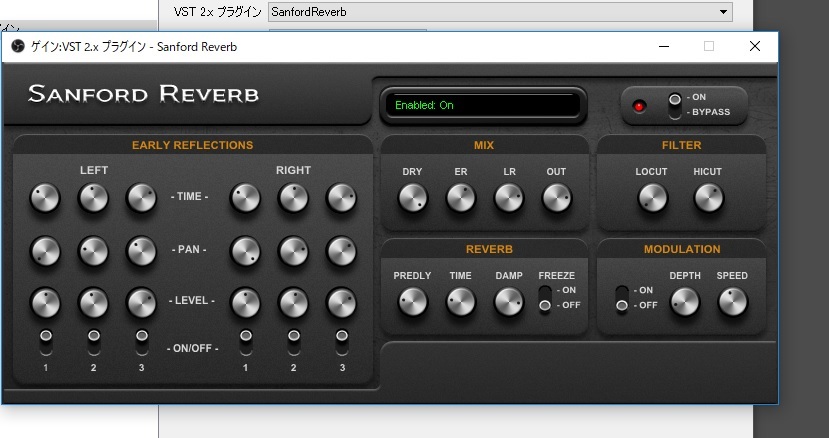This screenshot has width=829, height=438.
Task: Click the Enabled: On display screen
Action: (x=483, y=105)
